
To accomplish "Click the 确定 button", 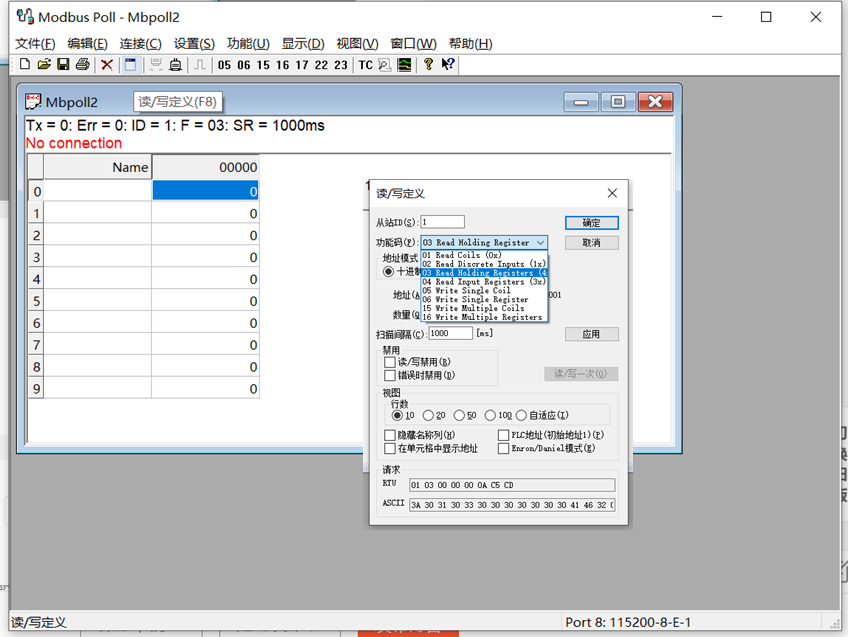I will click(591, 222).
